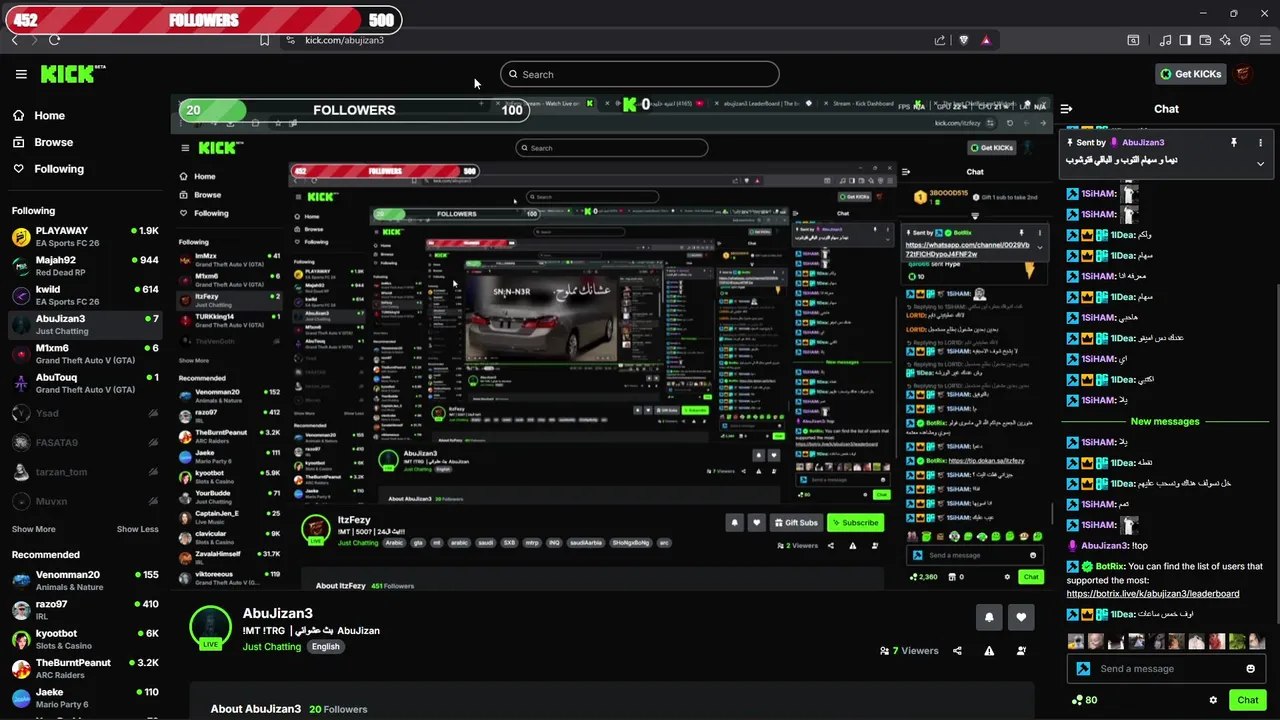Open recommended channel razo97

tap(85, 609)
